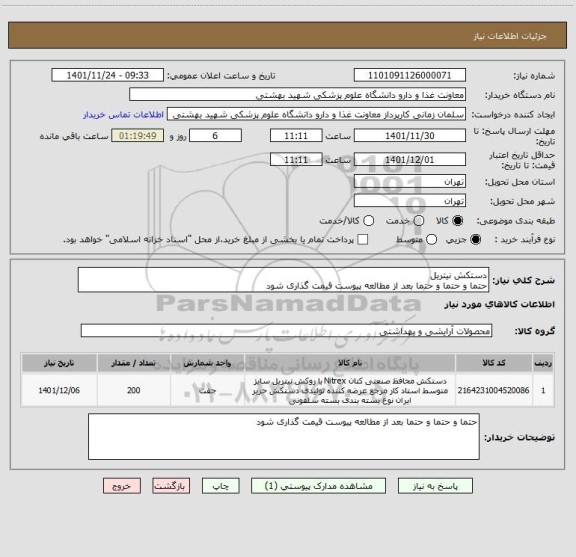Click the جزئیات اطلاعات نیاز header title

pyautogui.click(x=510, y=36)
